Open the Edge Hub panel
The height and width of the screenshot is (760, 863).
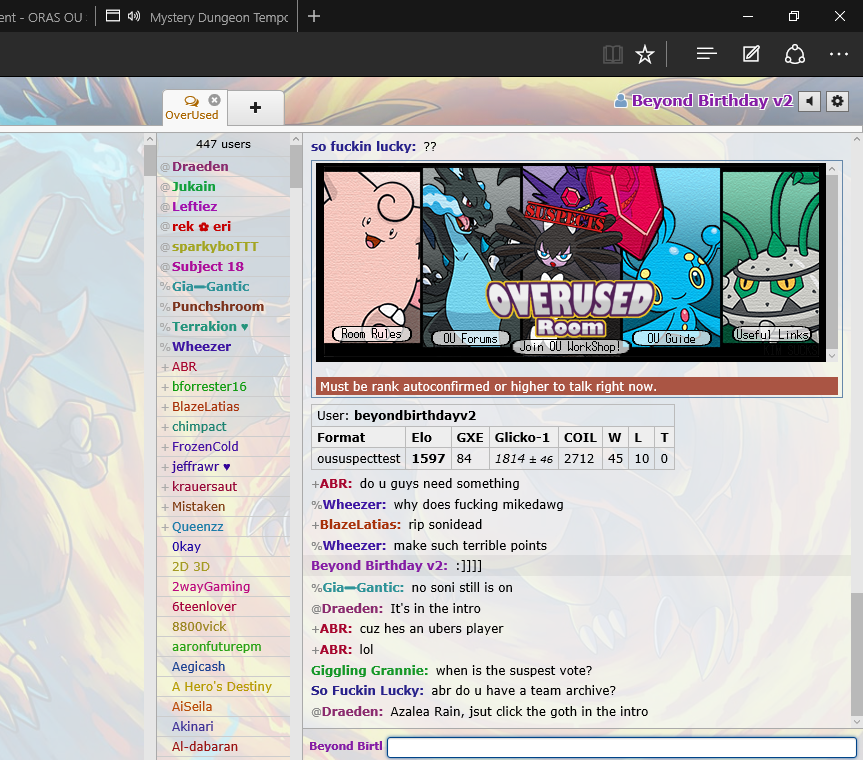(706, 54)
